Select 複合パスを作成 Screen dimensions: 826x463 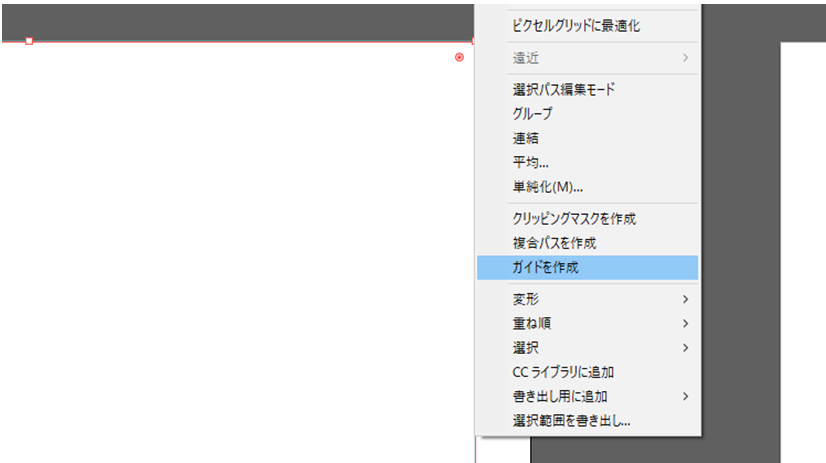point(587,243)
